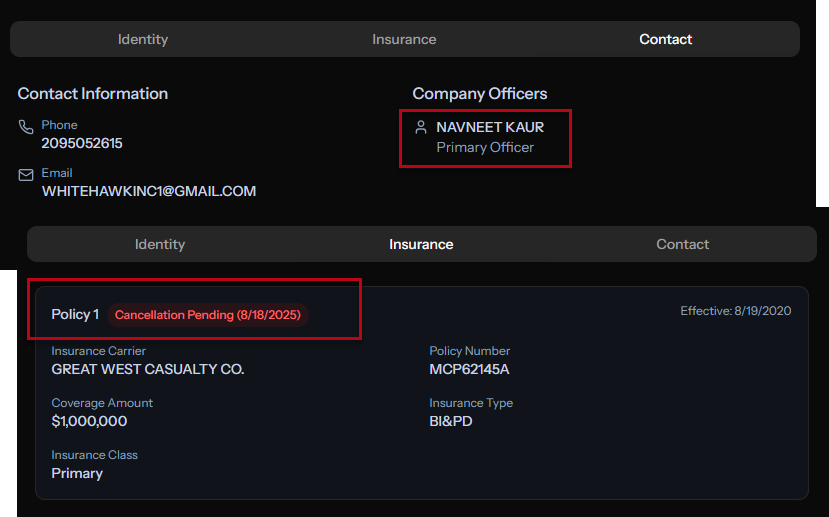829x517 pixels.
Task: Click the Insurance Carrier label
Action: click(98, 351)
